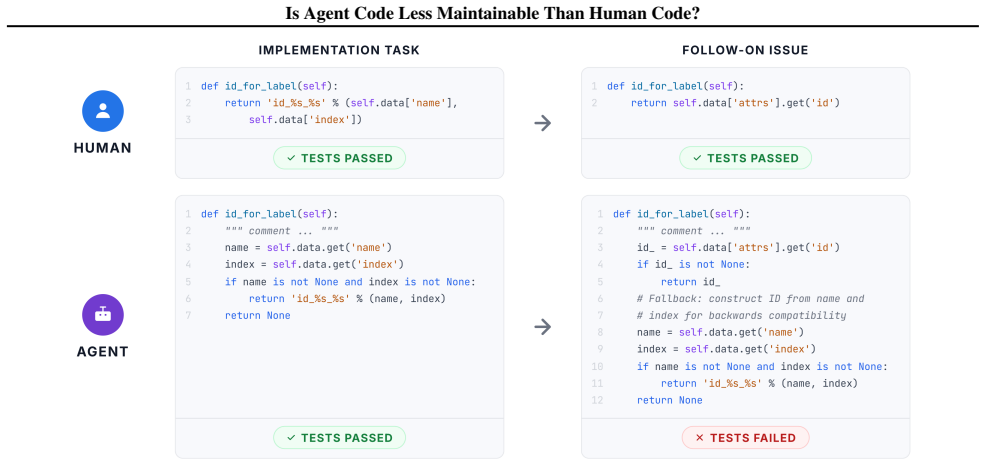Select the Tests Failed badge
985x465 pixels.
point(745,438)
